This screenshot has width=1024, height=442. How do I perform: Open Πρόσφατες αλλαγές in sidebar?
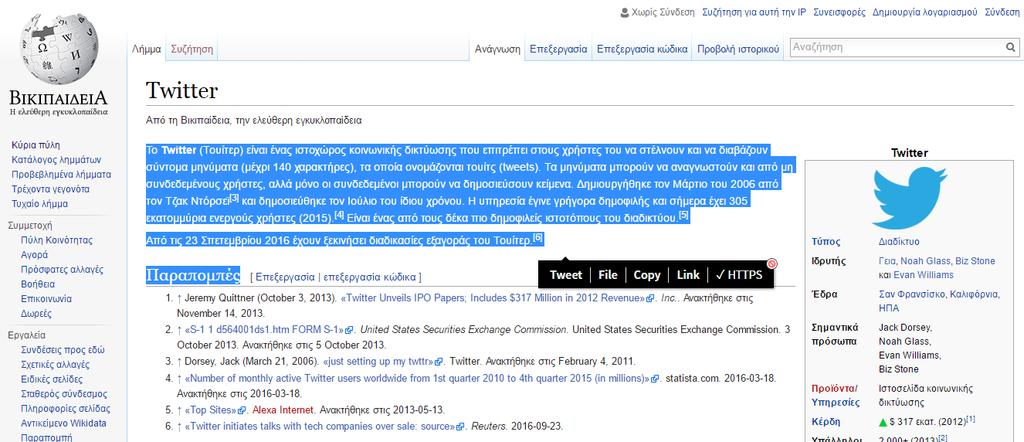pos(62,270)
